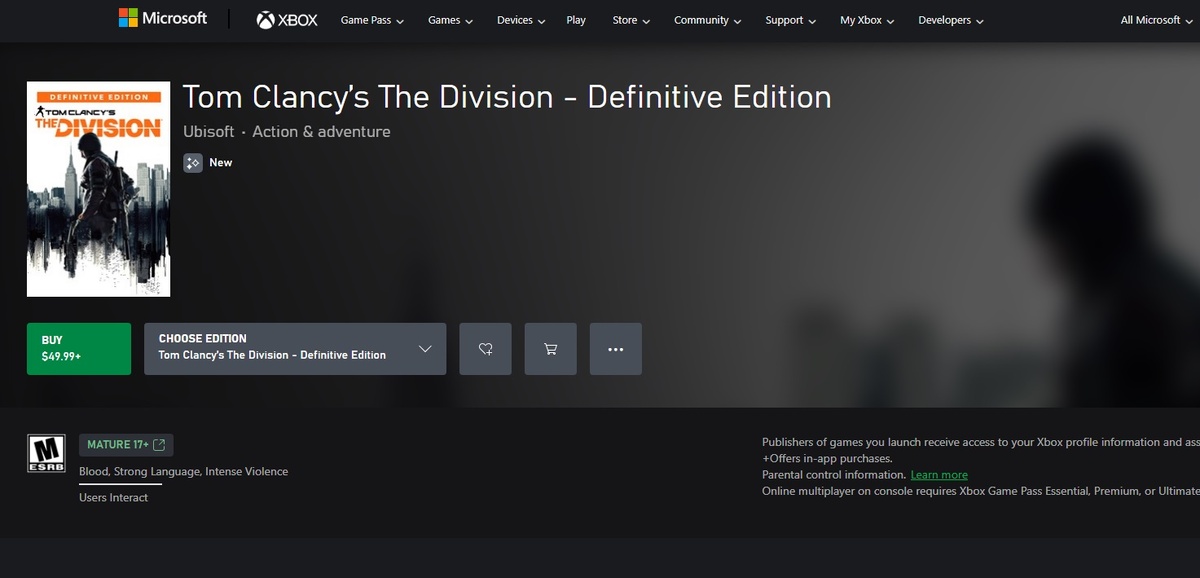
Task: Open the Xbox home logo
Action: pos(287,20)
